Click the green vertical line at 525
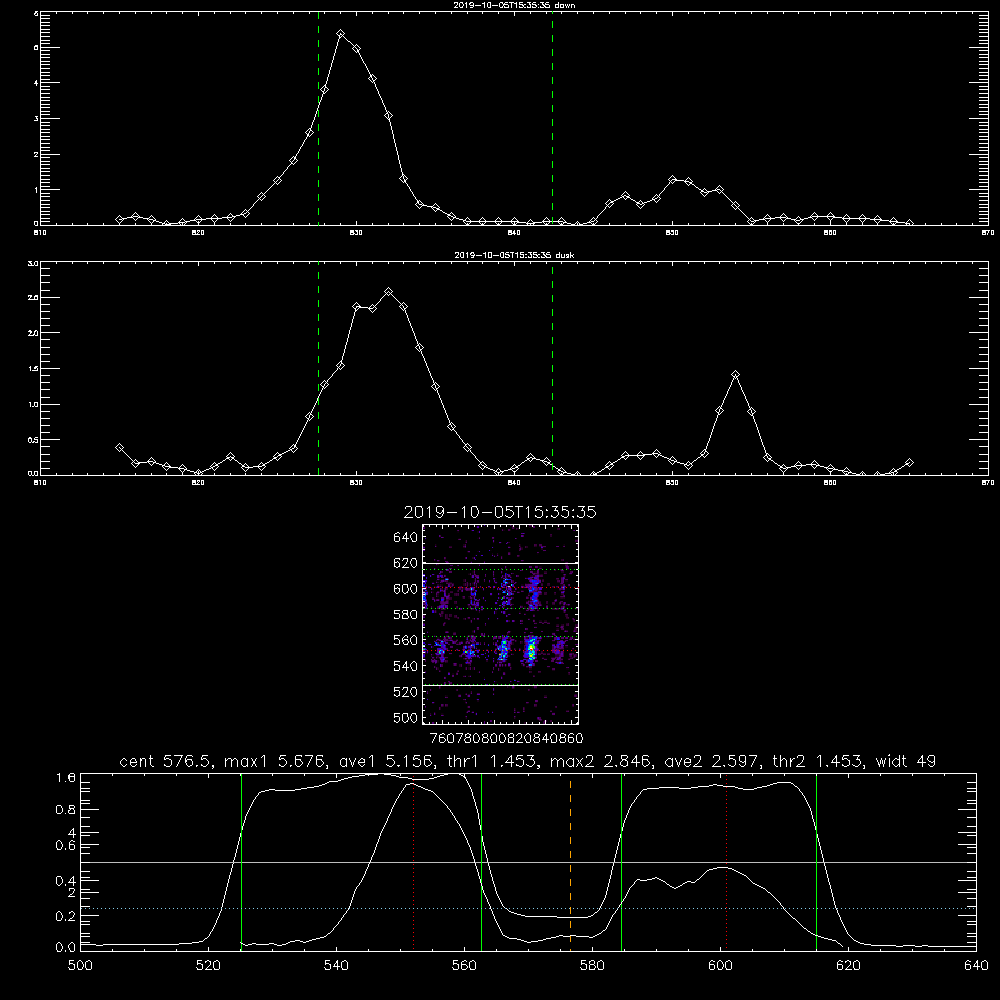Image resolution: width=1000 pixels, height=1000 pixels. (241, 861)
